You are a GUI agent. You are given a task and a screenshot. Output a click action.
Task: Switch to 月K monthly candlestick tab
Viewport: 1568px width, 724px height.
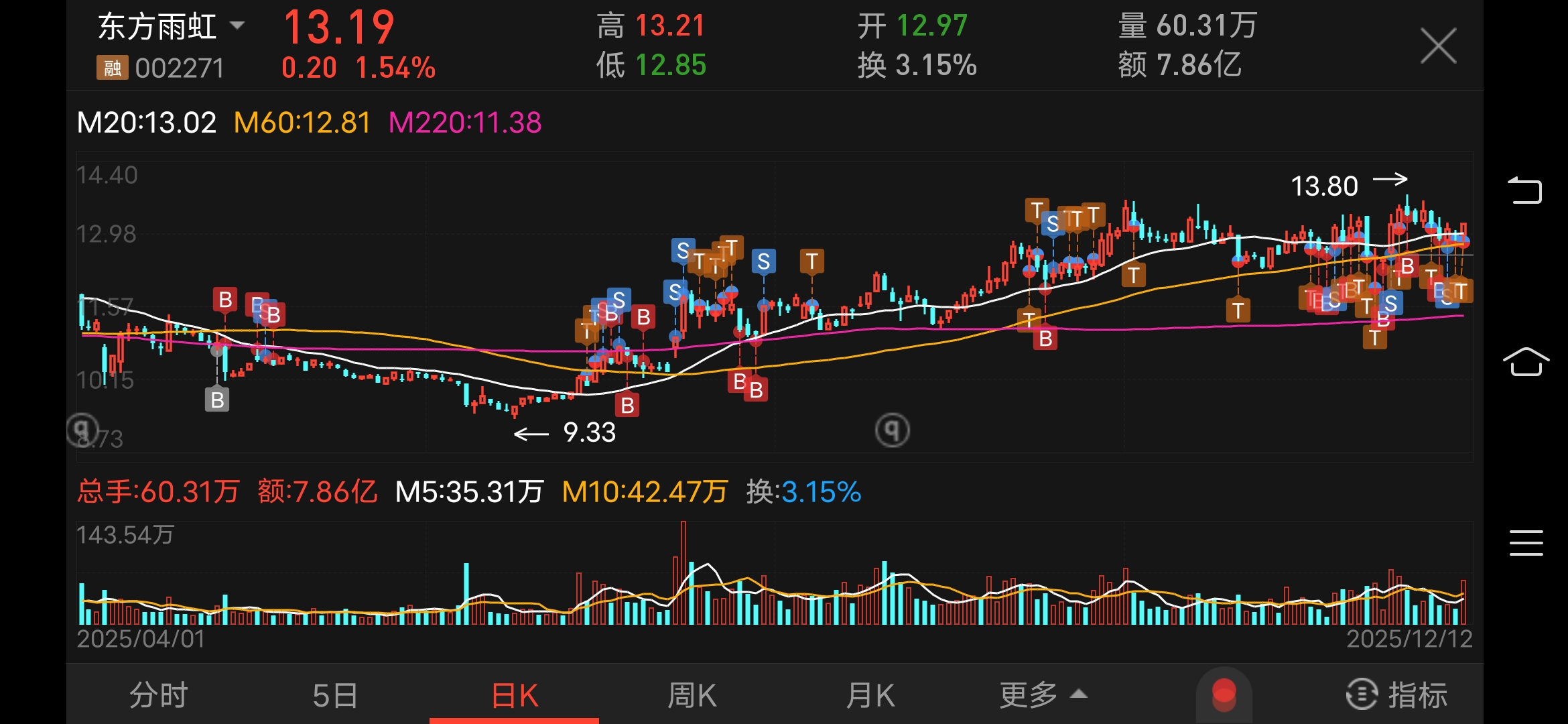coord(870,695)
